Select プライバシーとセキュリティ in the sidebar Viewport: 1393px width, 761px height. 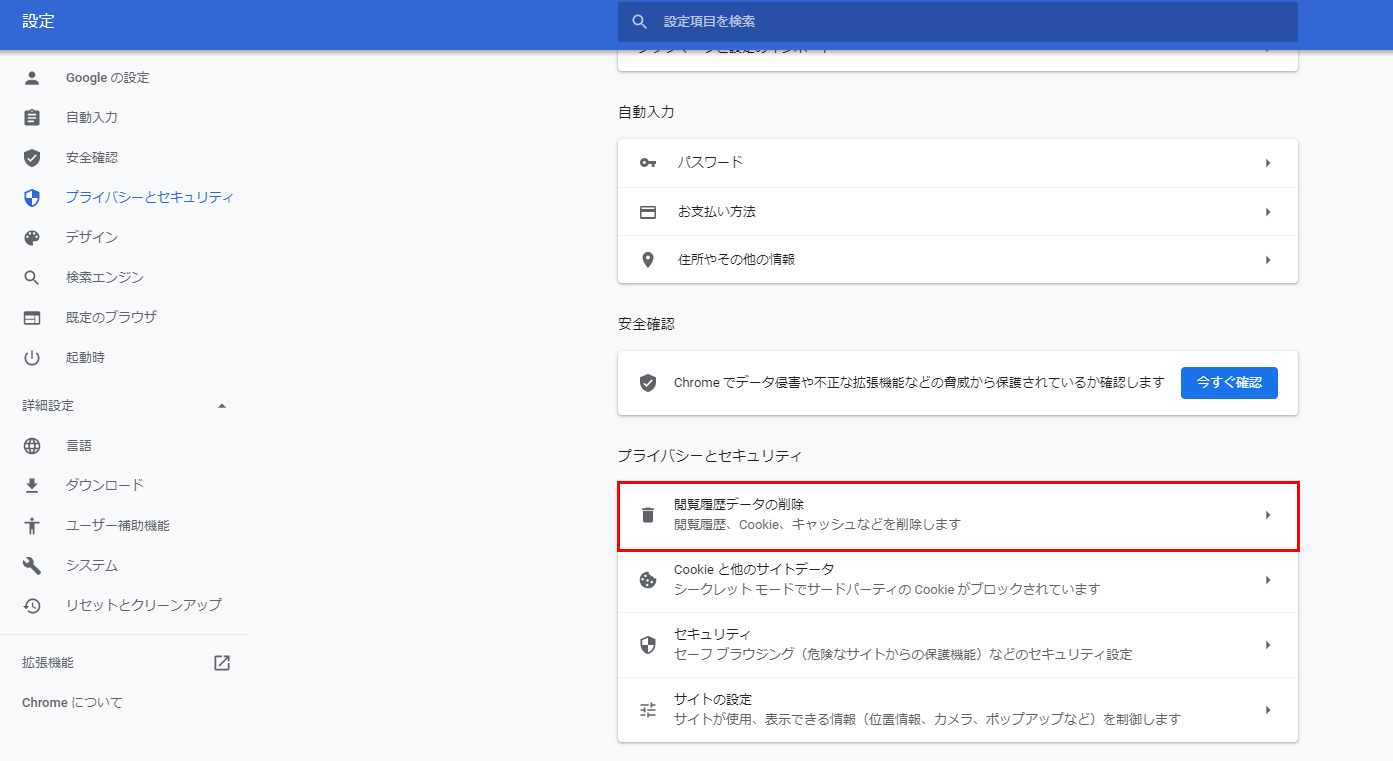pos(149,198)
